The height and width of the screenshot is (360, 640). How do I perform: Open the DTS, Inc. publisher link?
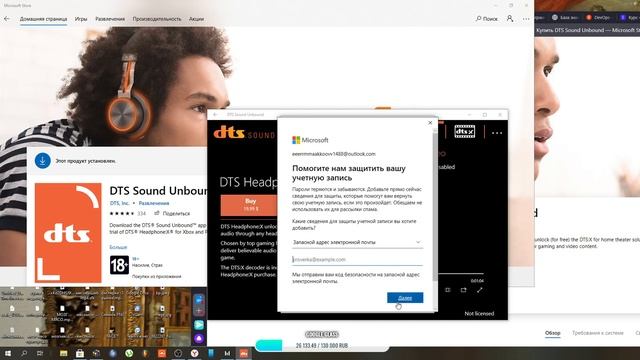click(119, 203)
